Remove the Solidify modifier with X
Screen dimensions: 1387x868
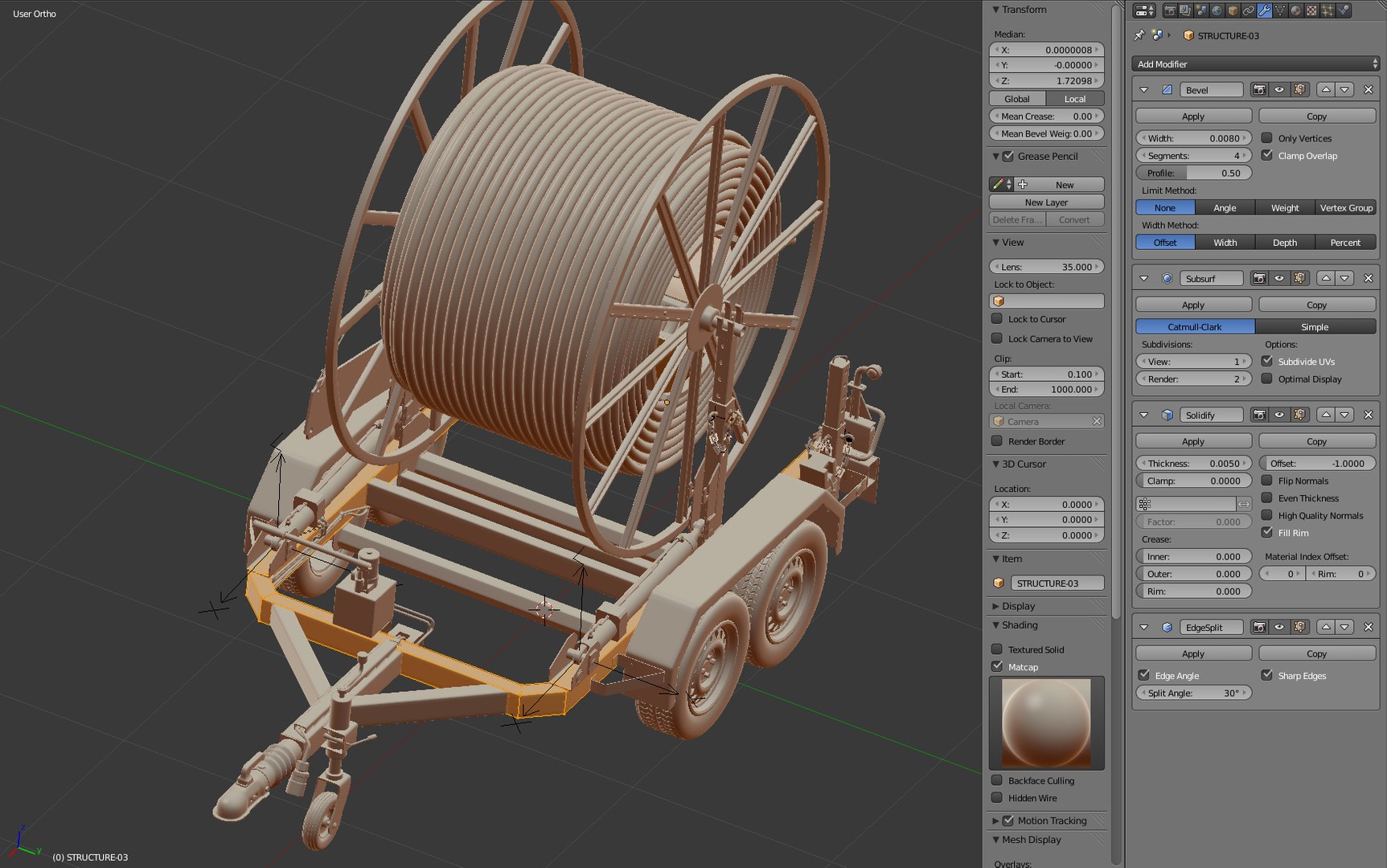coord(1369,415)
